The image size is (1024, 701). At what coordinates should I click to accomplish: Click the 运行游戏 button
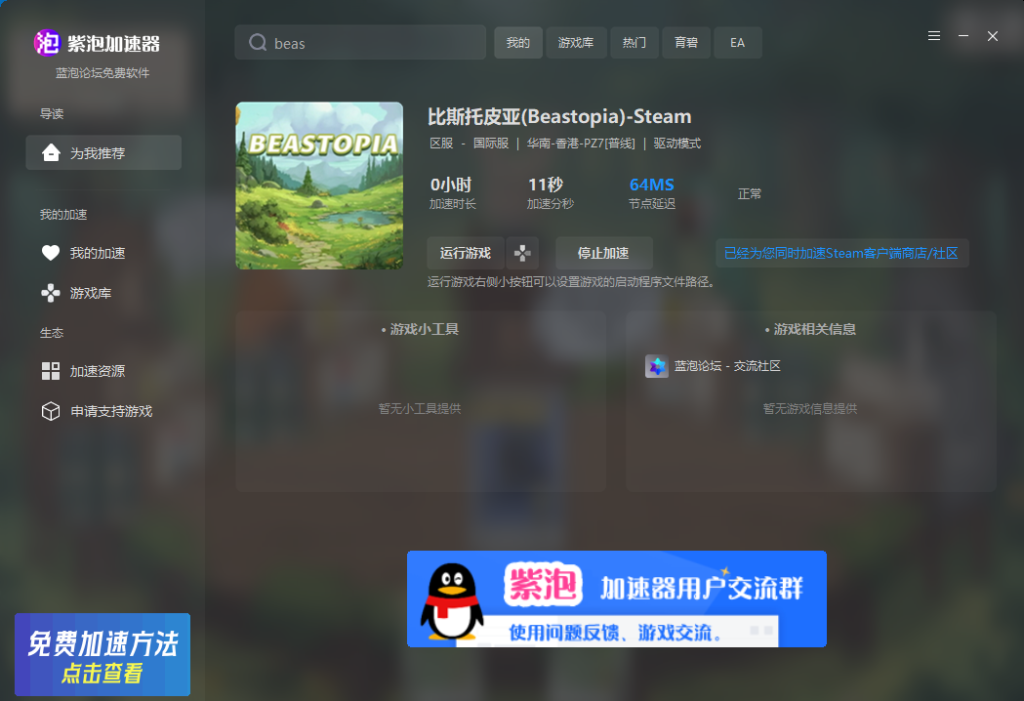tap(466, 253)
